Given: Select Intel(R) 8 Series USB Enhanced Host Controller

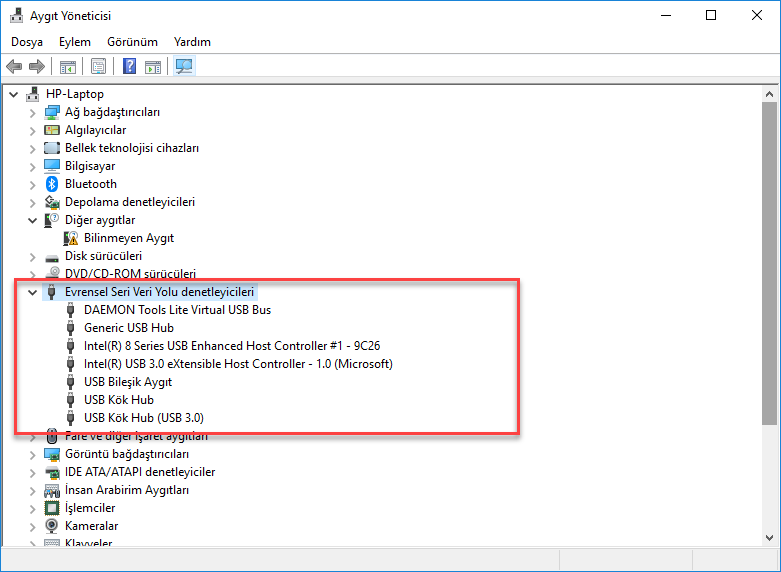Looking at the screenshot, I should coord(232,346).
